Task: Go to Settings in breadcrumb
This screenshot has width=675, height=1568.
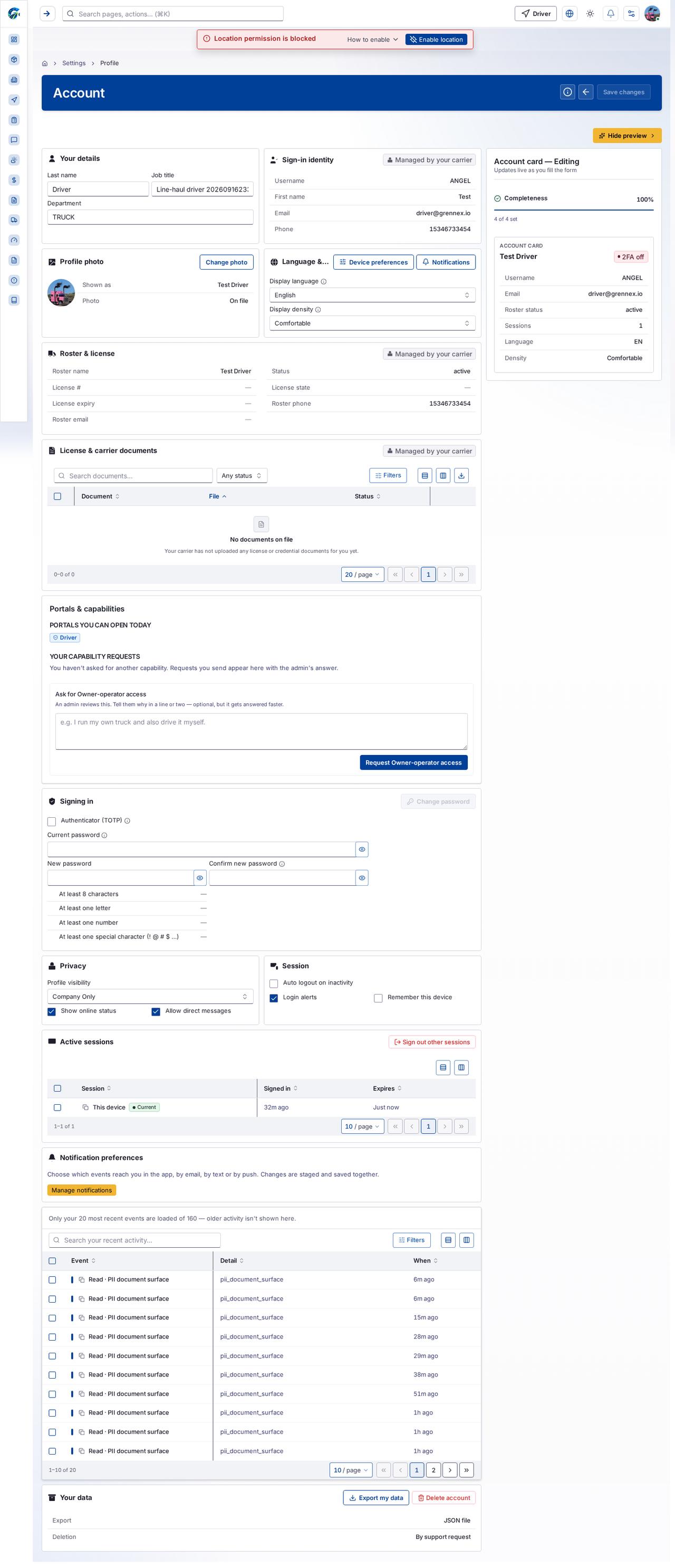Action: 74,63
